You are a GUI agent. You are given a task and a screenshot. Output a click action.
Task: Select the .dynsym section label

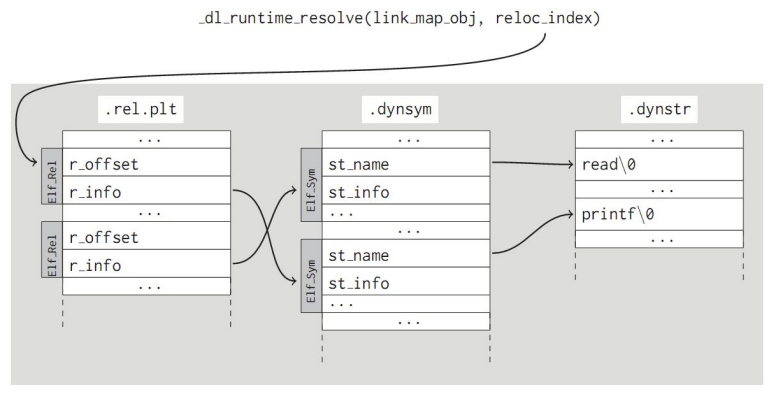point(400,109)
